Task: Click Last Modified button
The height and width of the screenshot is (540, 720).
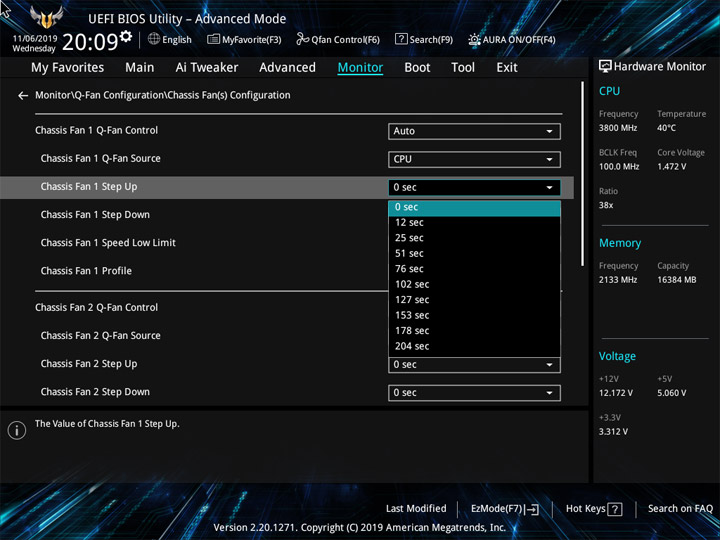Action: coord(416,509)
